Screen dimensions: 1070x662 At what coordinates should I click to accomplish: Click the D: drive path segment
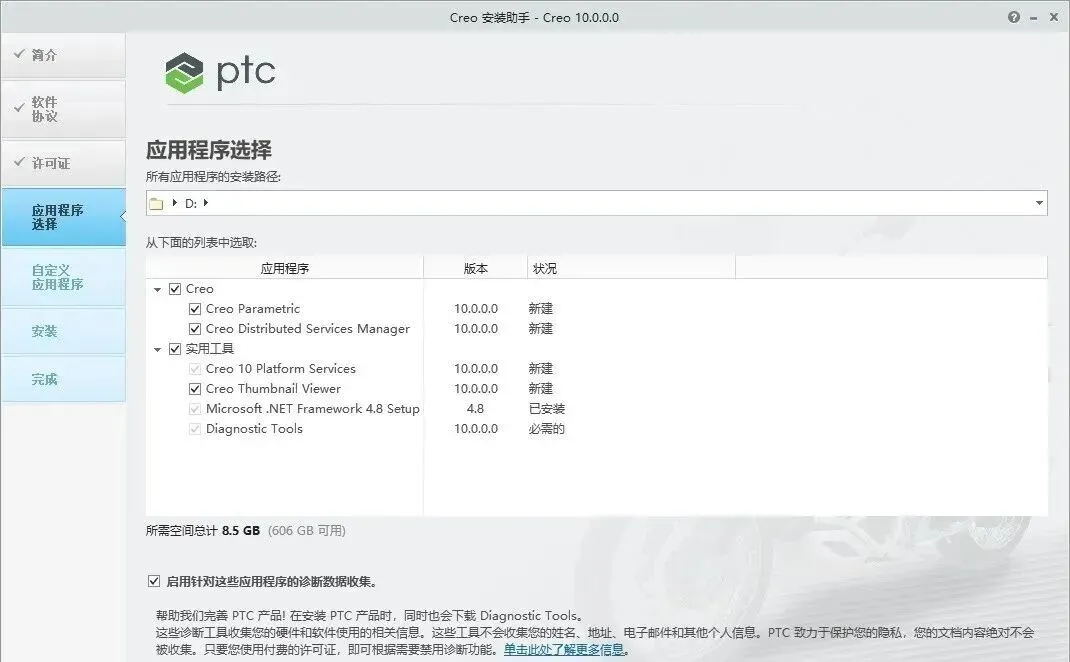191,203
